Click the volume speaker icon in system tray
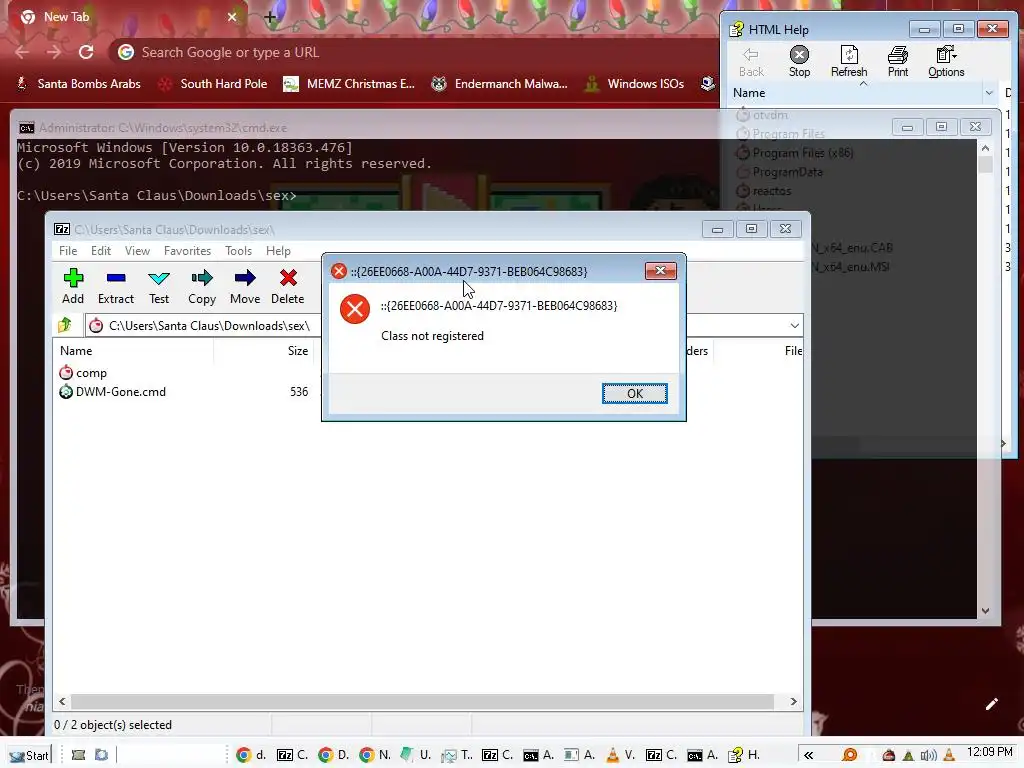 click(928, 756)
